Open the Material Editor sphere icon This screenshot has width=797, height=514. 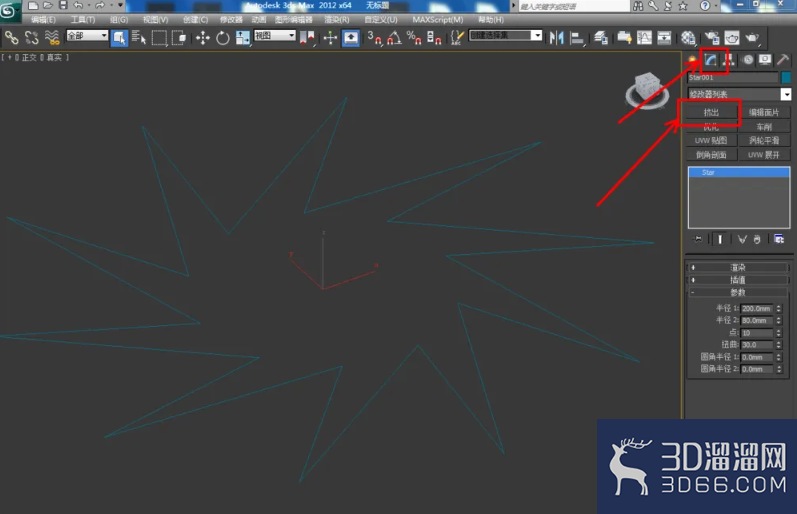coord(688,38)
